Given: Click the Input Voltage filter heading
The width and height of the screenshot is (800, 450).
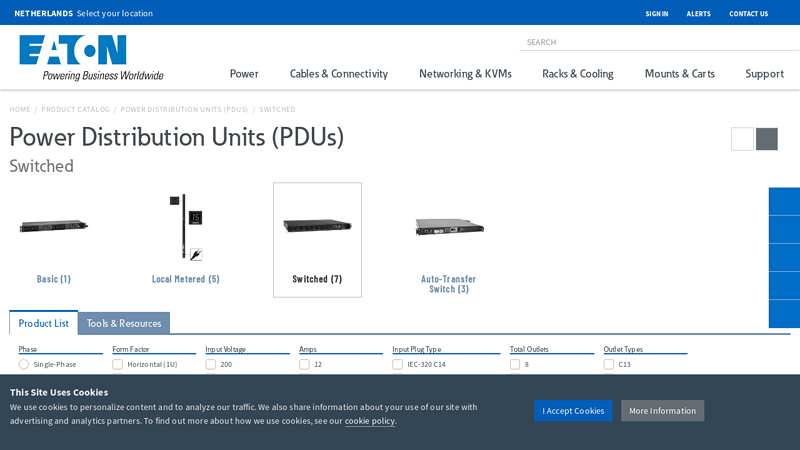Looking at the screenshot, I should click(x=226, y=349).
